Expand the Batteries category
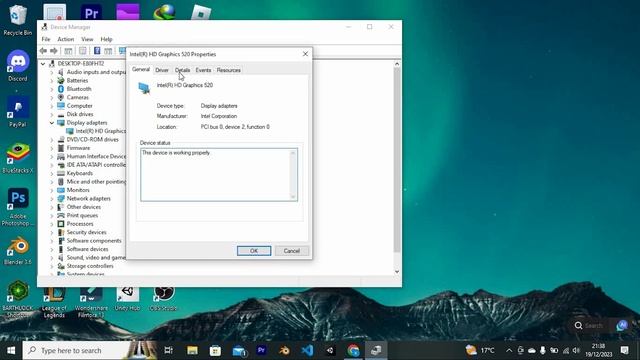Viewport: 640px width, 360px height. (52, 81)
